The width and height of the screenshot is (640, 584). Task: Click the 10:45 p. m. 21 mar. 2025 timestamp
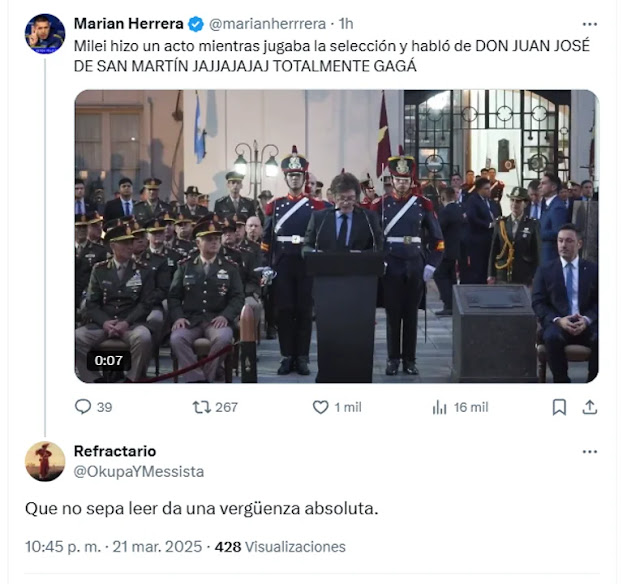click(x=113, y=546)
